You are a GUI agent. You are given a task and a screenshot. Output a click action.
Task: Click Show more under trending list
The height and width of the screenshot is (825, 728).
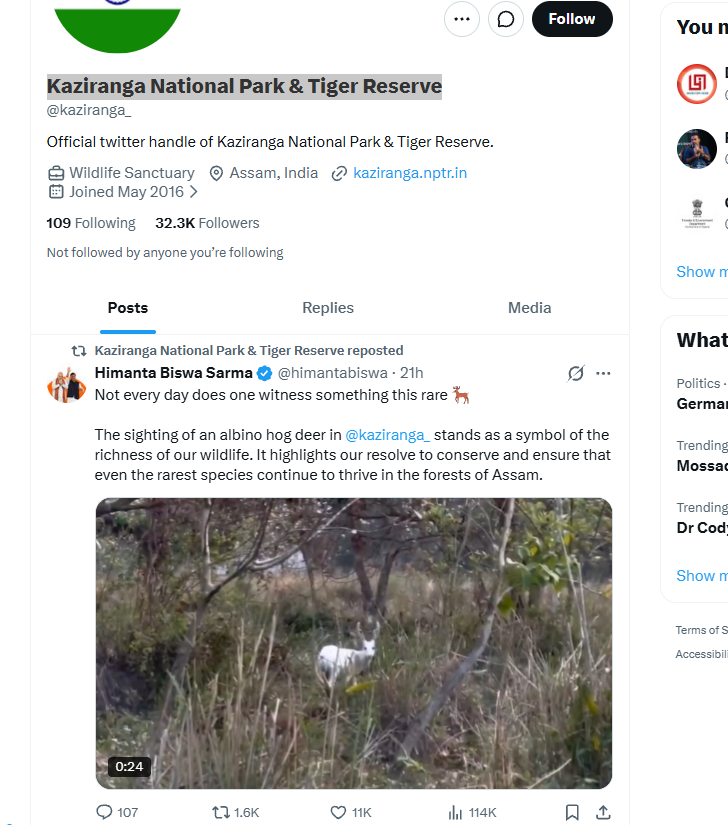[x=702, y=576]
